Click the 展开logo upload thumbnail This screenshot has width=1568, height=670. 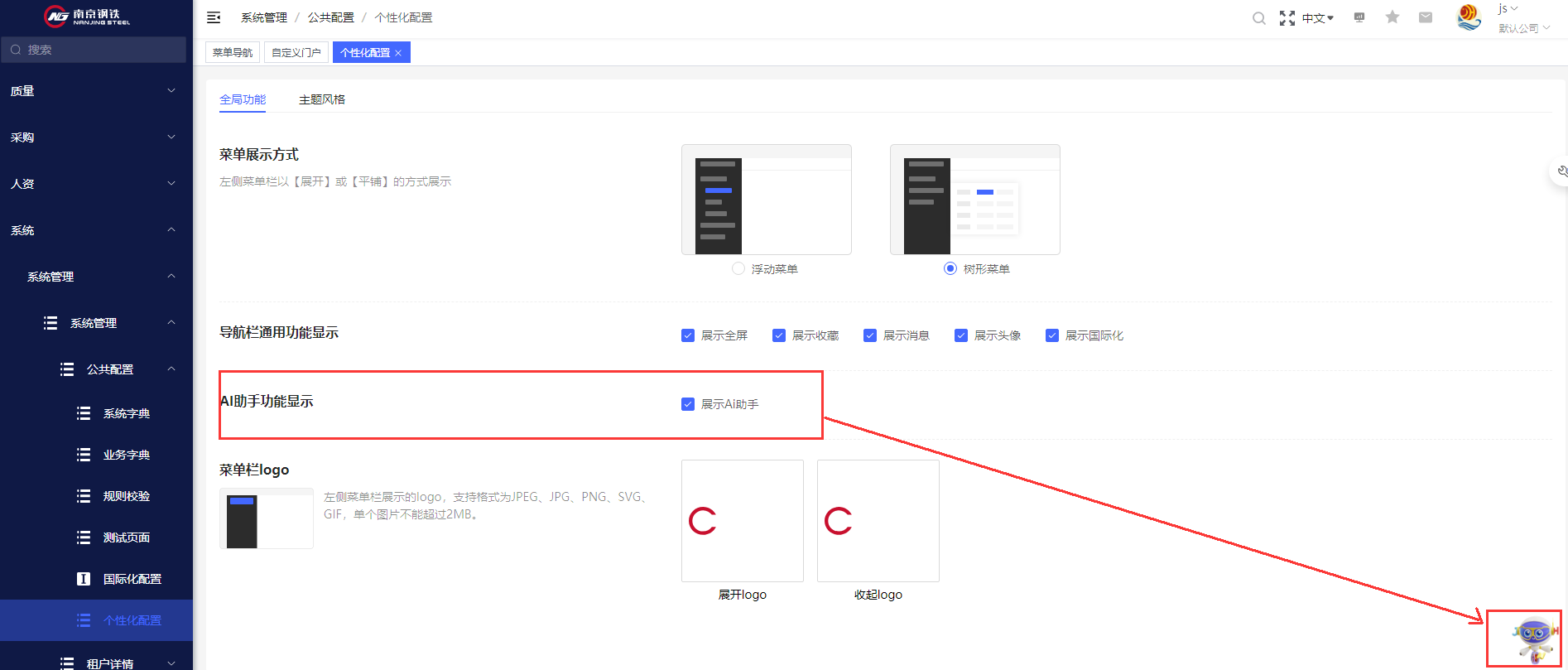pyautogui.click(x=743, y=521)
